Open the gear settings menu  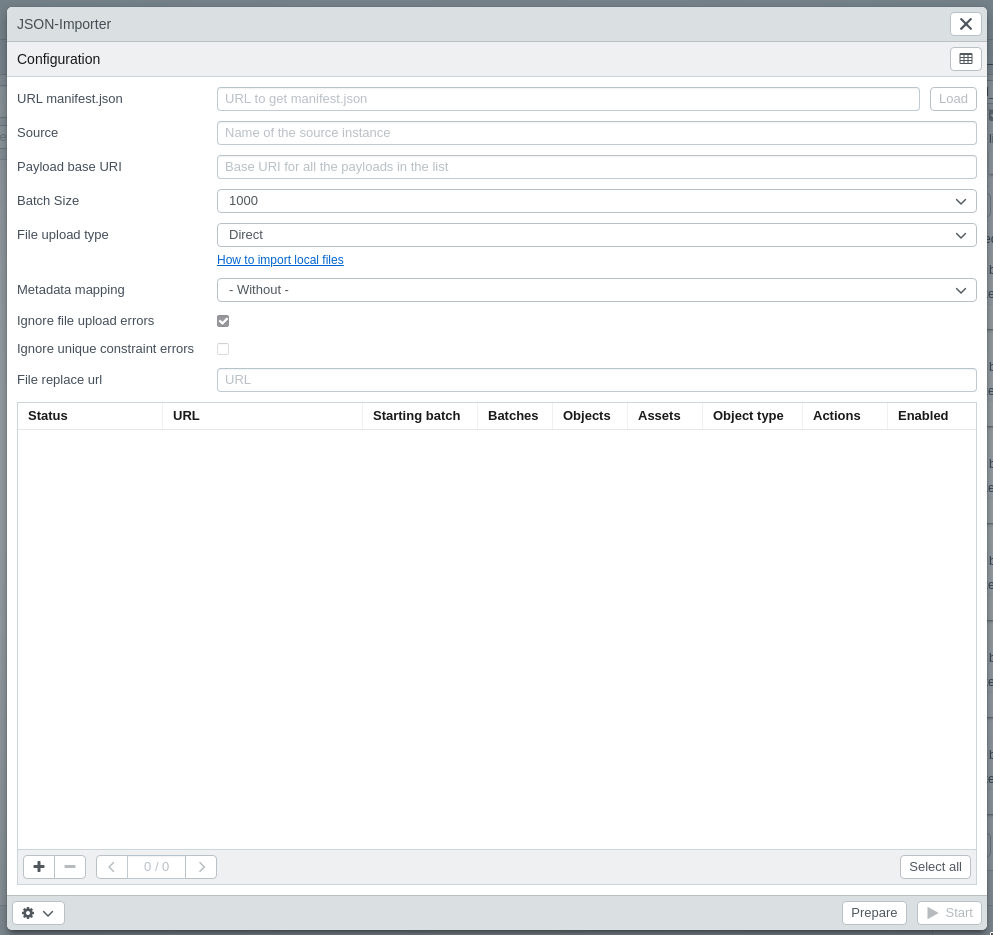(38, 913)
